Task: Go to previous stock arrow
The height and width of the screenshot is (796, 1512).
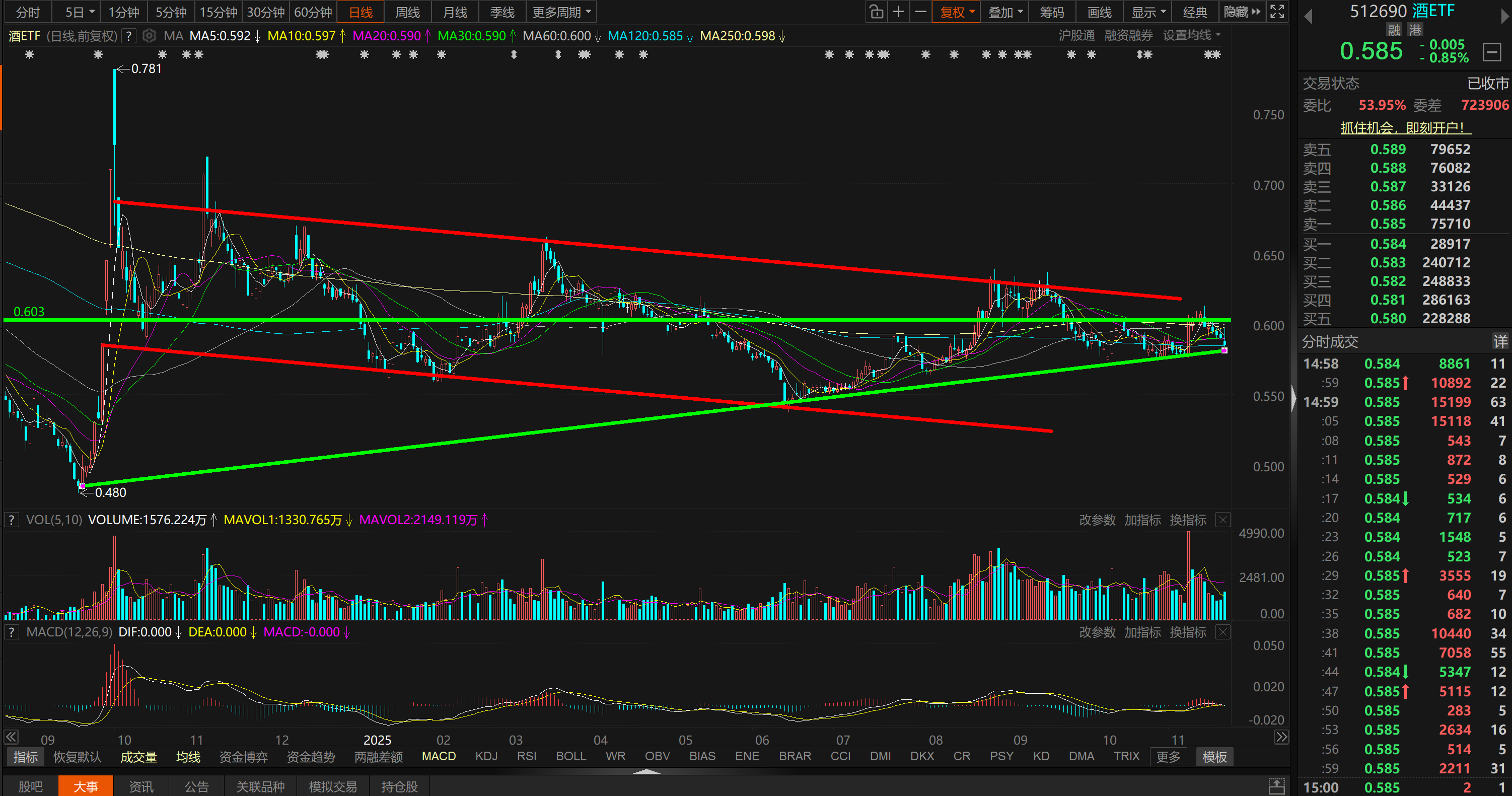Action: (1308, 17)
